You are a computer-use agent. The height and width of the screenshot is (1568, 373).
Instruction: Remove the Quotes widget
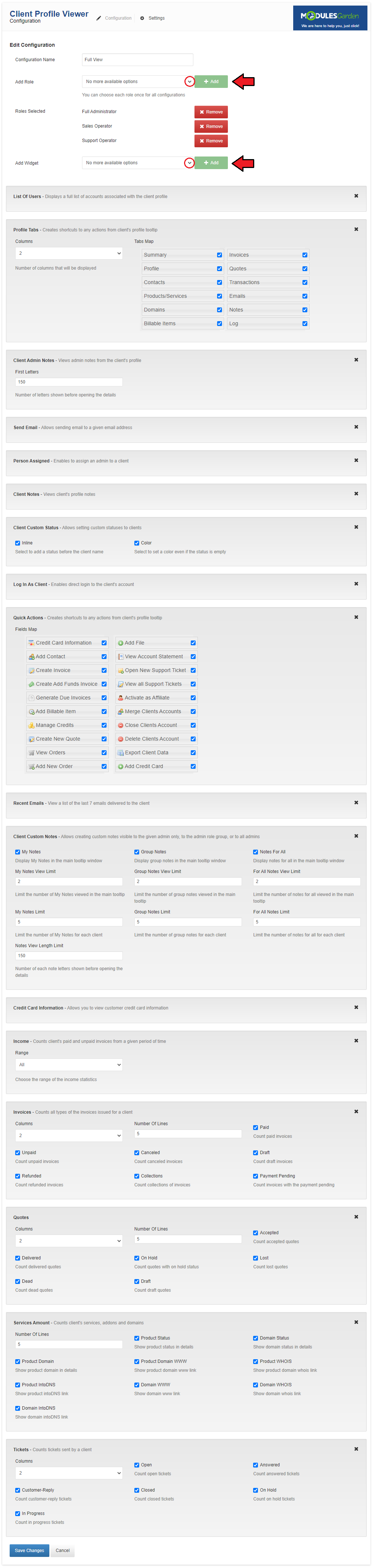[356, 1217]
